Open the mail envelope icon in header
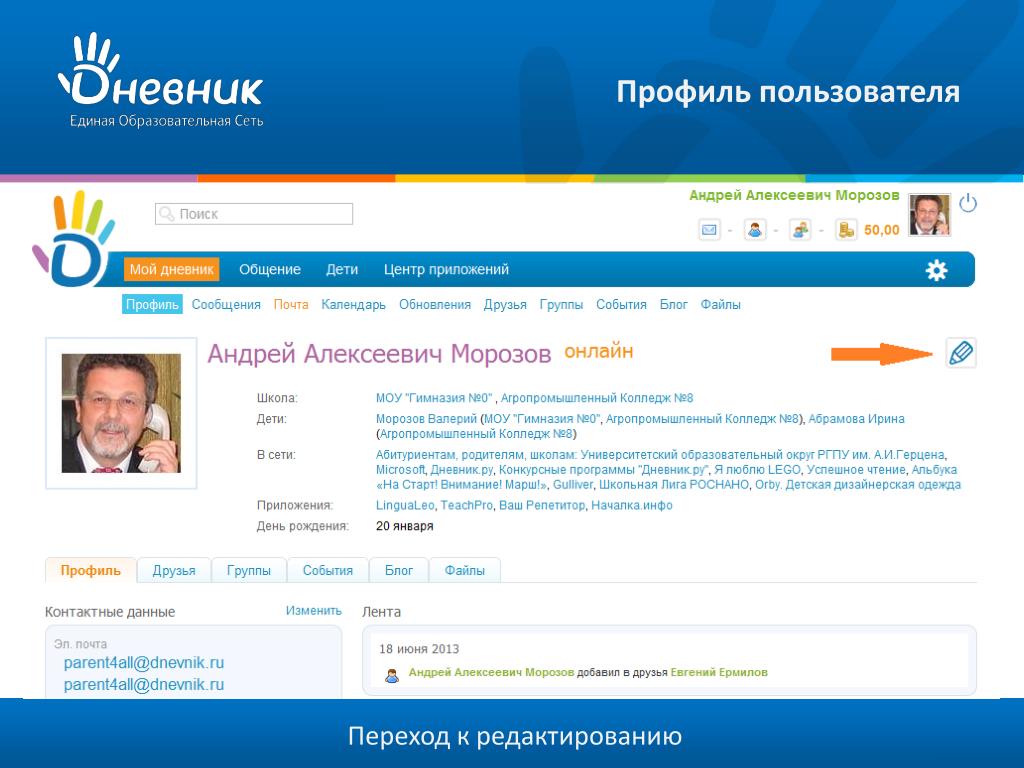This screenshot has height=768, width=1024. coord(709,230)
